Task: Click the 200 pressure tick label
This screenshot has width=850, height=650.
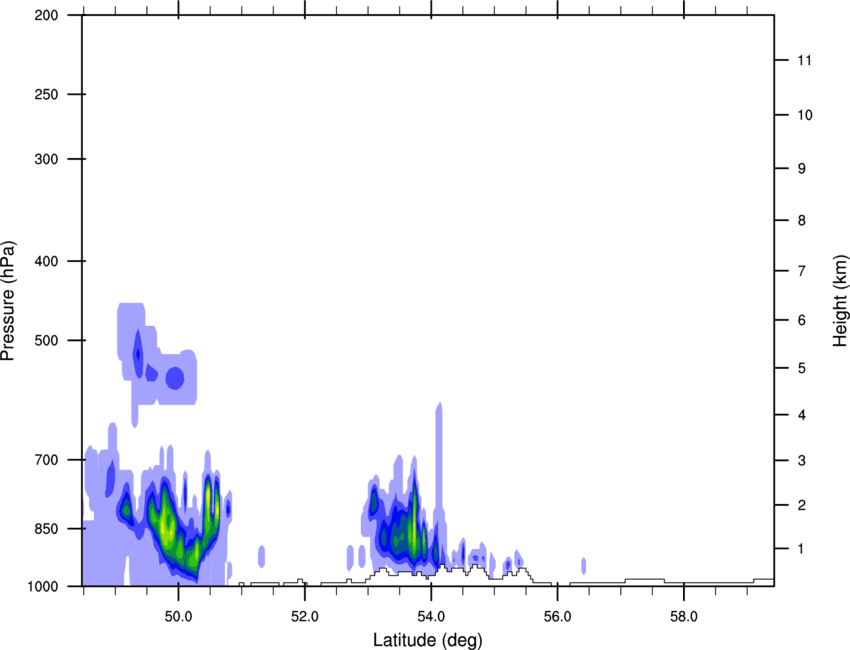Action: (46, 15)
